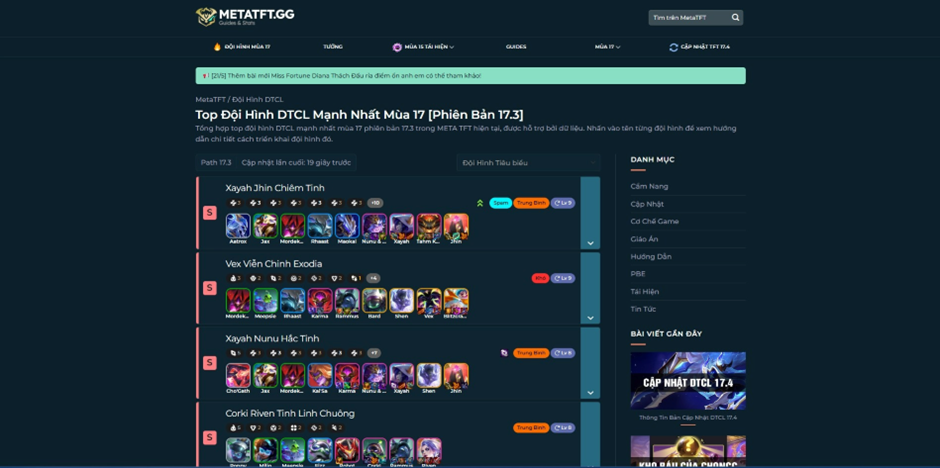940x468 pixels.
Task: Show +10 more traits for Xayah Jhin
Action: click(375, 203)
